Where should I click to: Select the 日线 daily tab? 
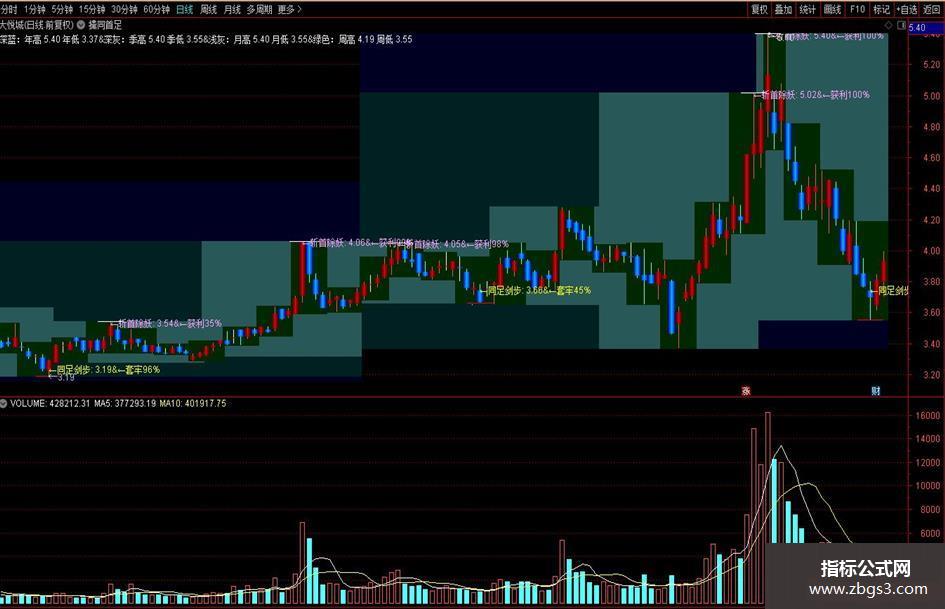tap(185, 9)
